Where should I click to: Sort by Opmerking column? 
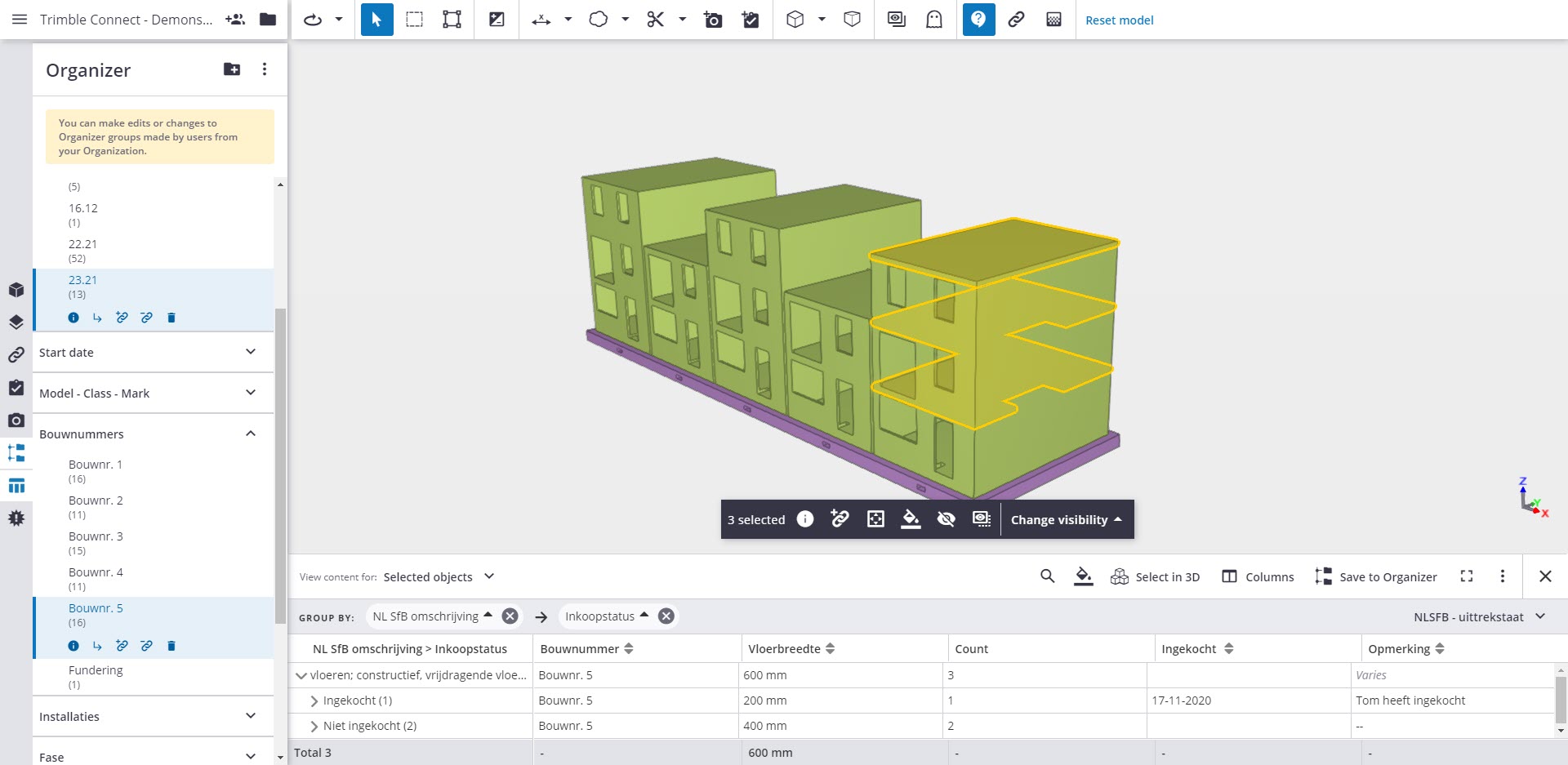pos(1440,648)
